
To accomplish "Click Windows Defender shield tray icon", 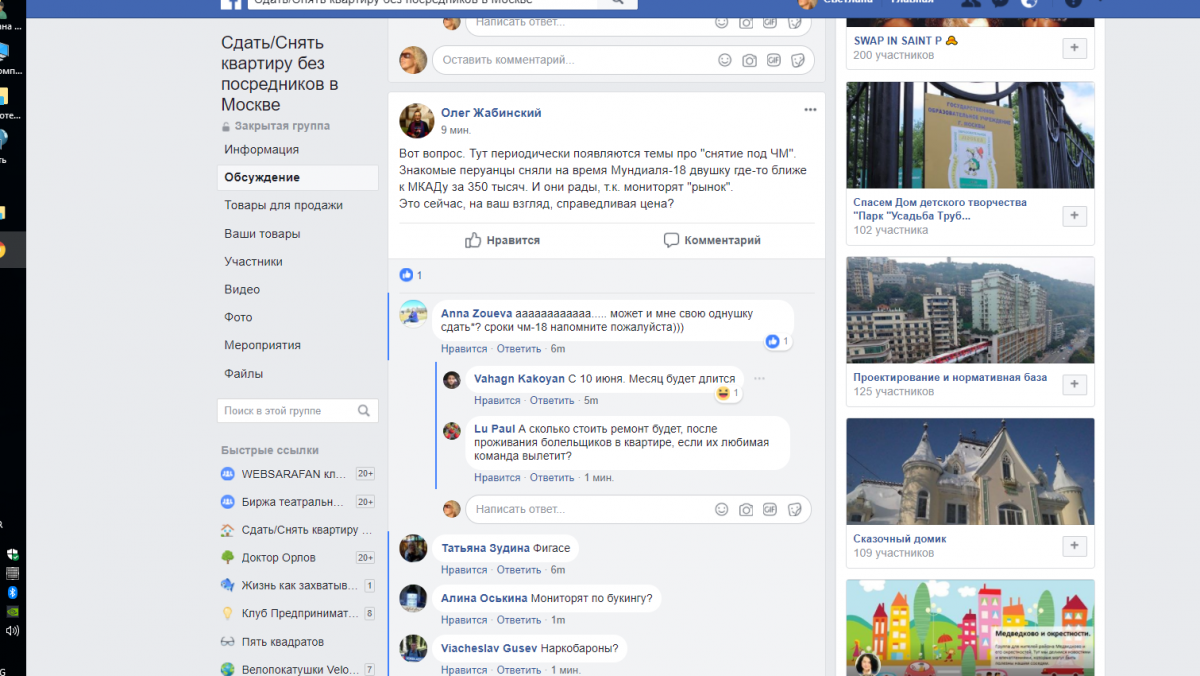I will coord(12,554).
